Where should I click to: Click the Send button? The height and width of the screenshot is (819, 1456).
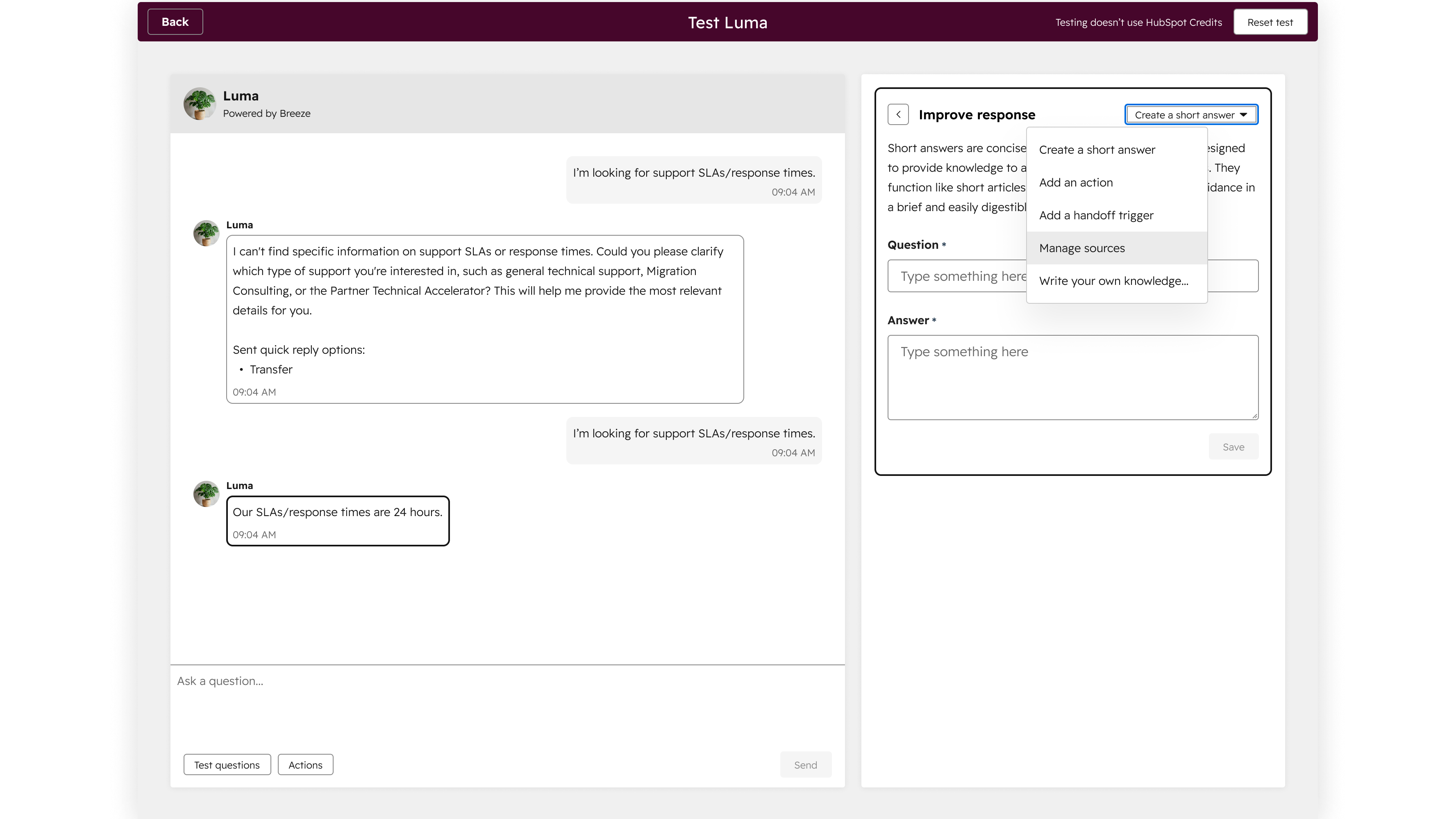tap(805, 765)
